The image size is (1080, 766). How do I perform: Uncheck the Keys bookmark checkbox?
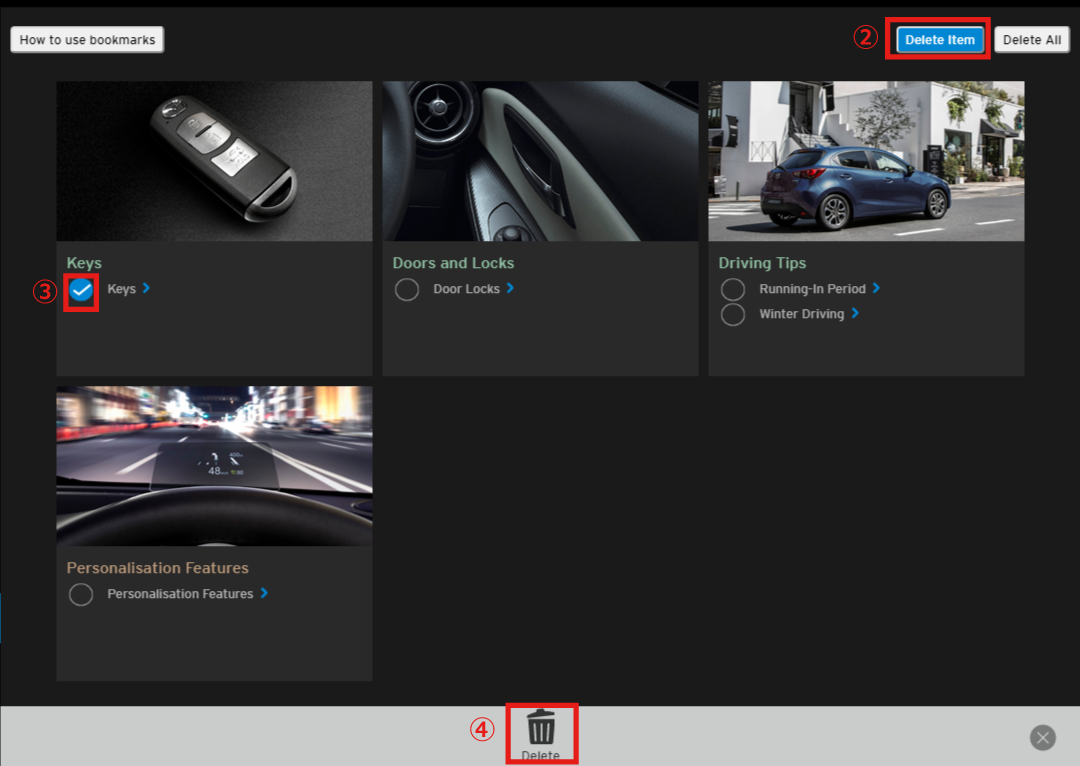coord(81,290)
